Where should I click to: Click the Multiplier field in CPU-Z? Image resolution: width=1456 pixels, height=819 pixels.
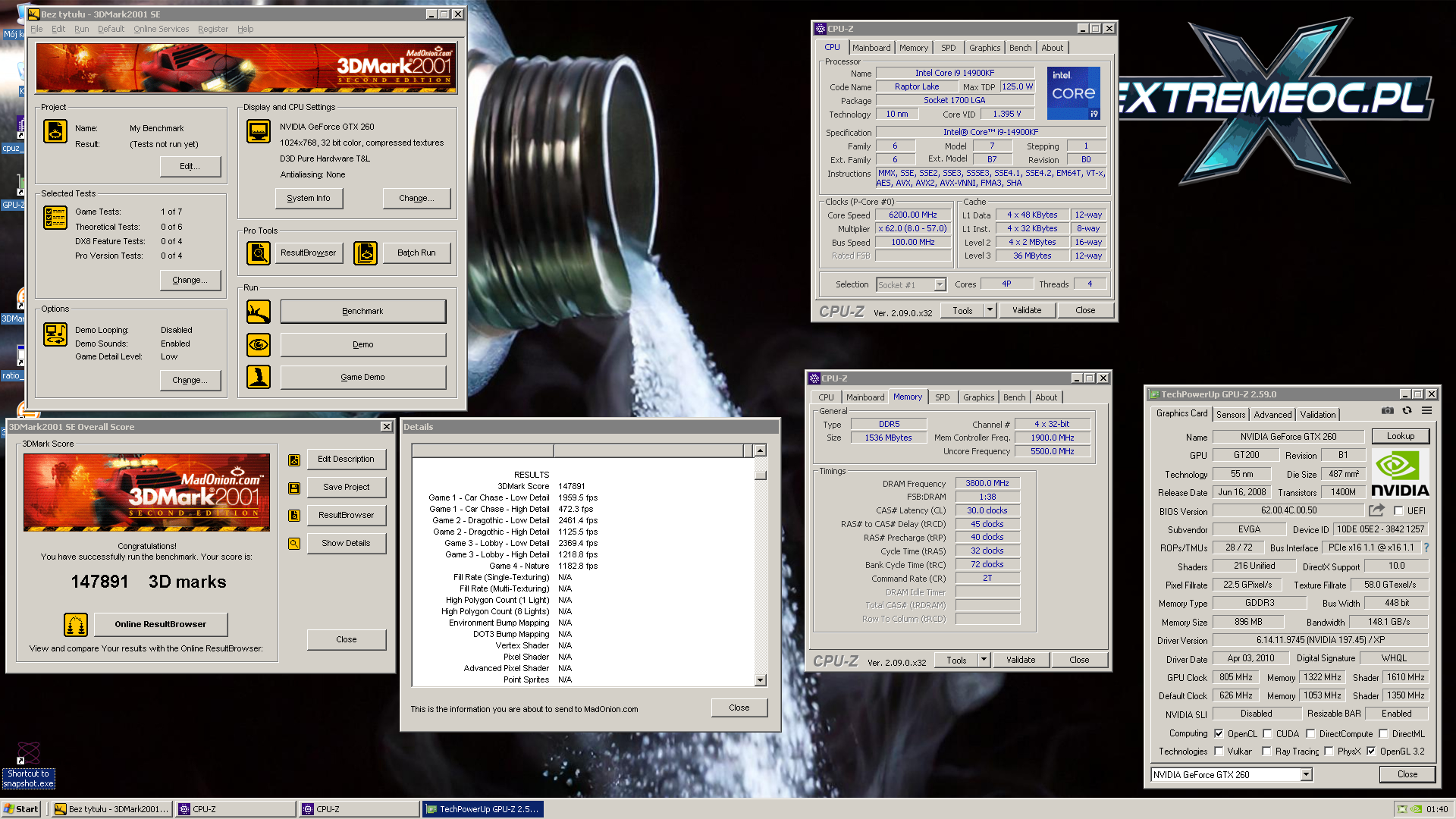(913, 228)
